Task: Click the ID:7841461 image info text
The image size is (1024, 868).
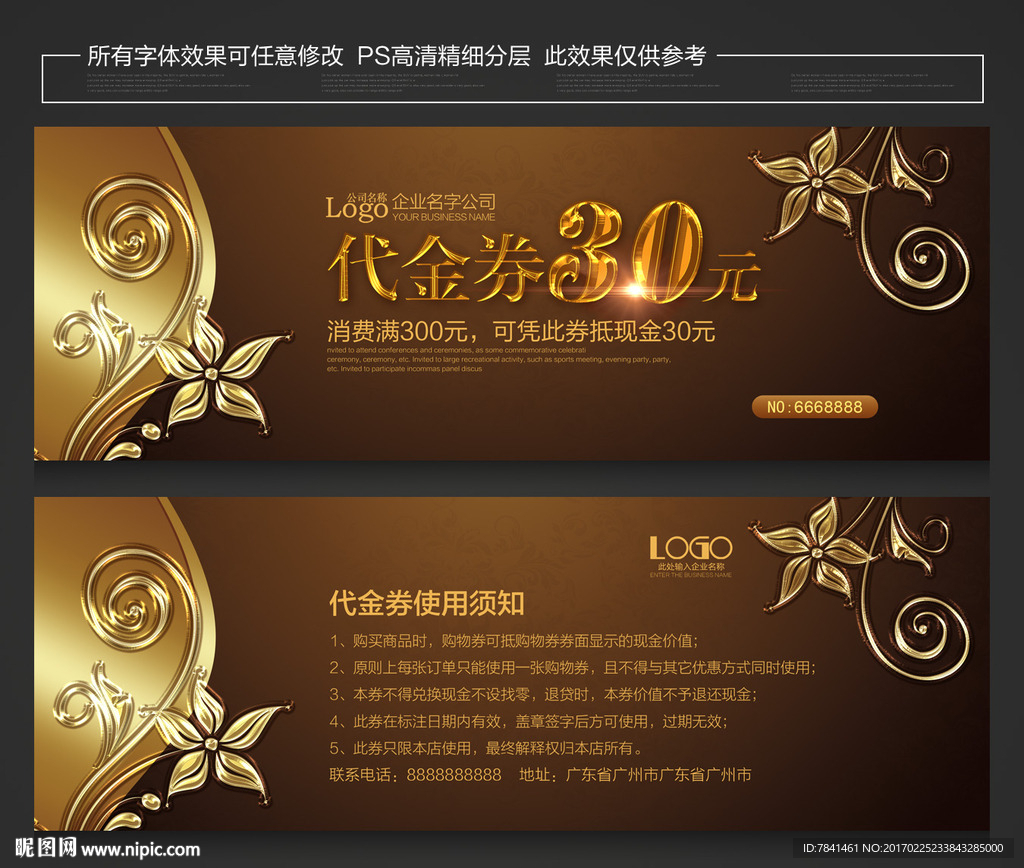Action: (903, 848)
